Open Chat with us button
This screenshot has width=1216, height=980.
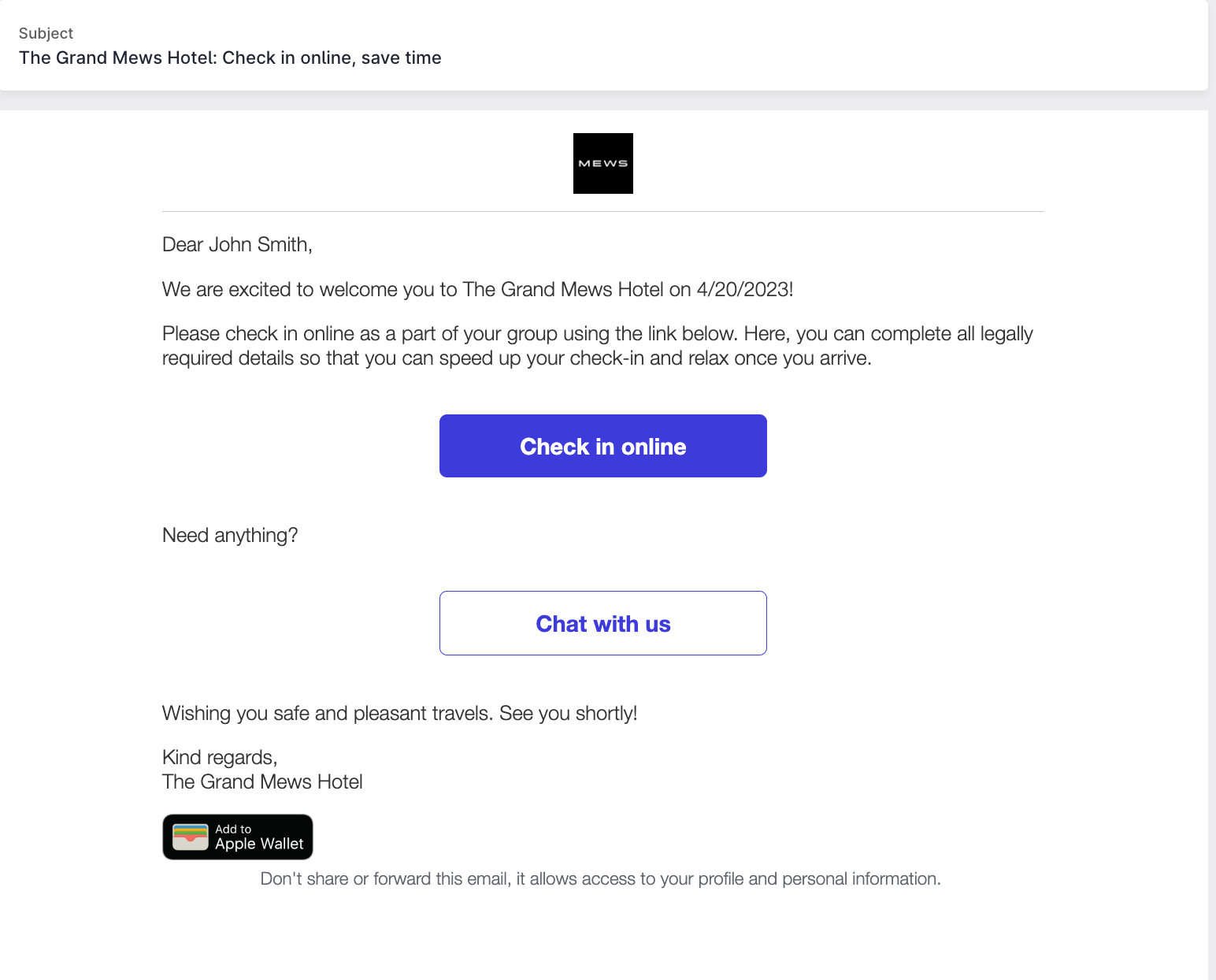(603, 623)
